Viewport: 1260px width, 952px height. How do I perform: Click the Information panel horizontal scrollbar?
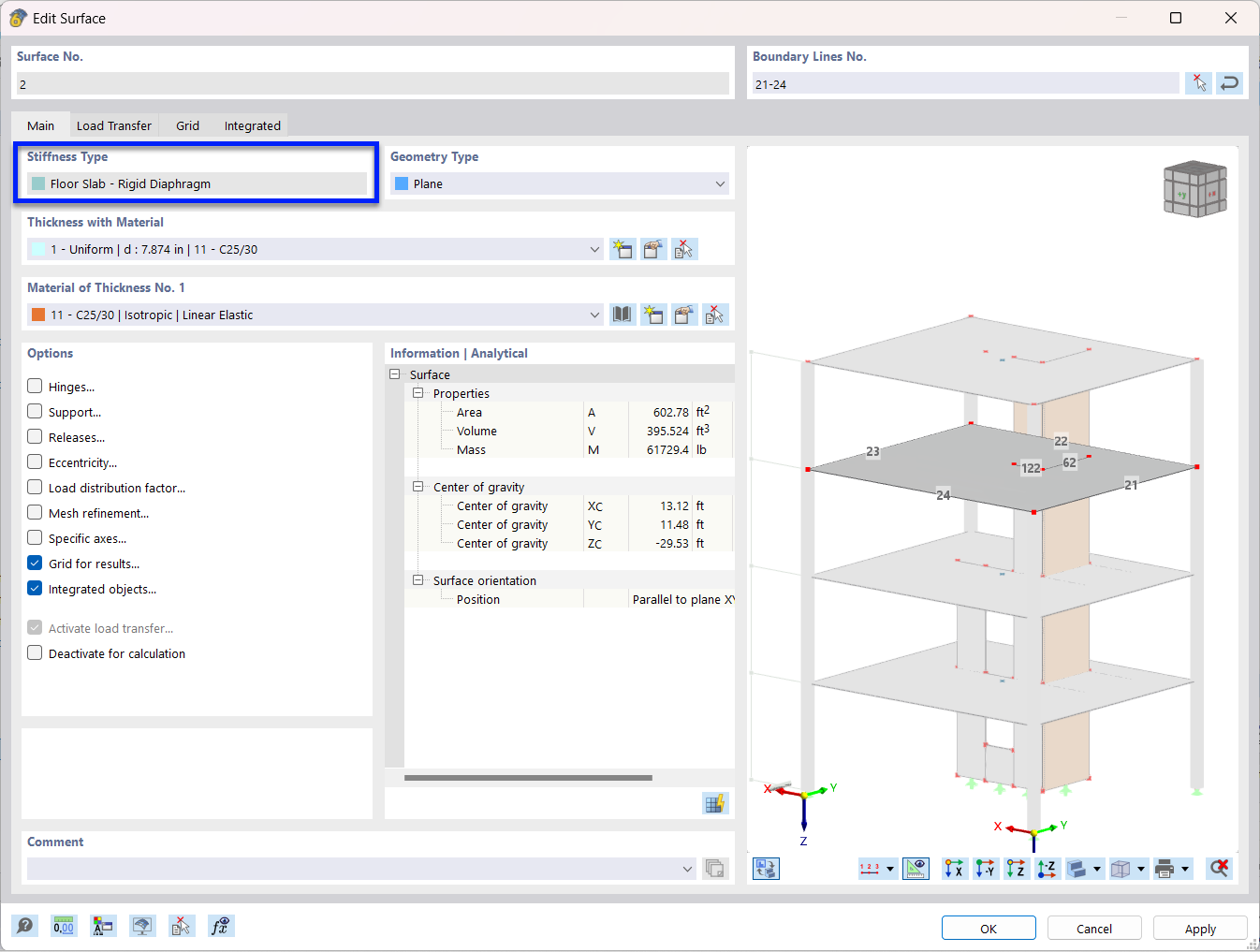(x=528, y=778)
